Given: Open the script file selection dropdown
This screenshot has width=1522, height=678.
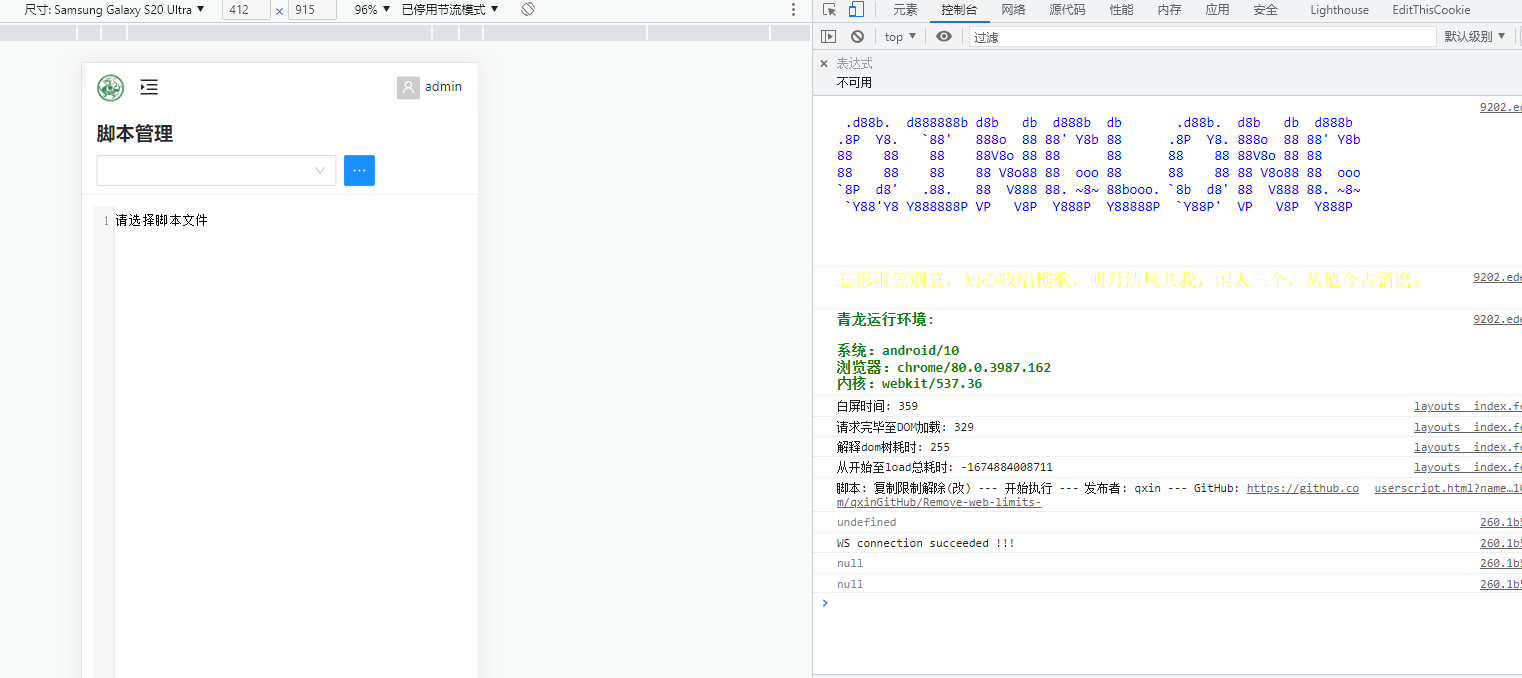Looking at the screenshot, I should click(x=216, y=170).
